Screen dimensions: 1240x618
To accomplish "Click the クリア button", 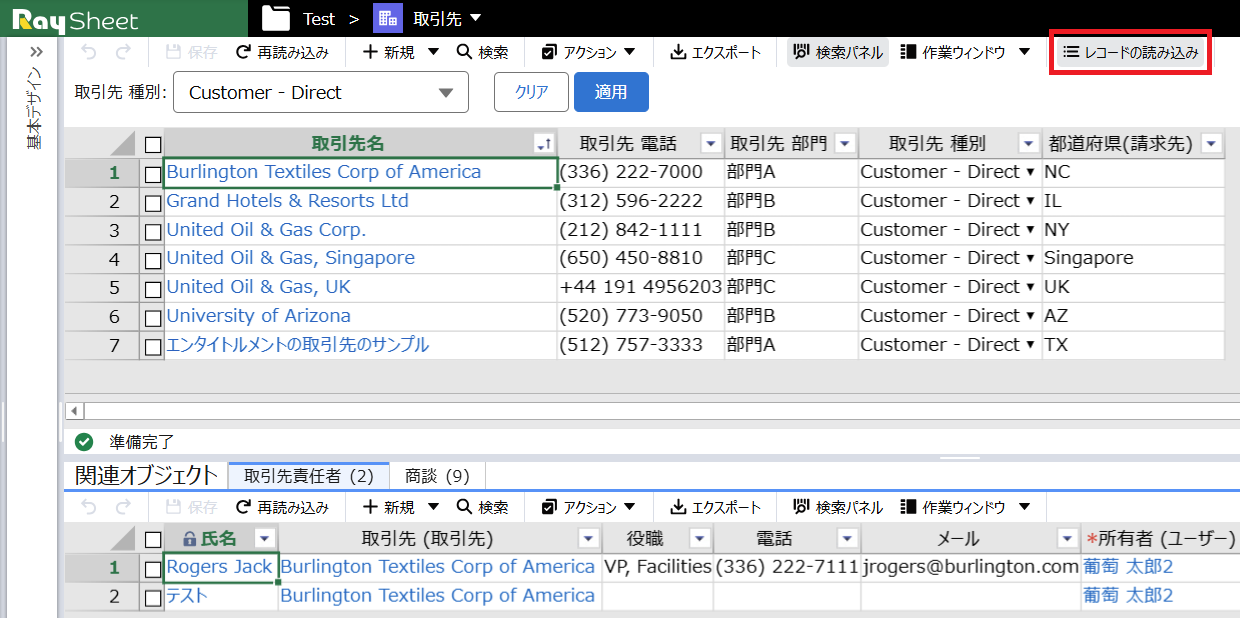I will (x=531, y=92).
